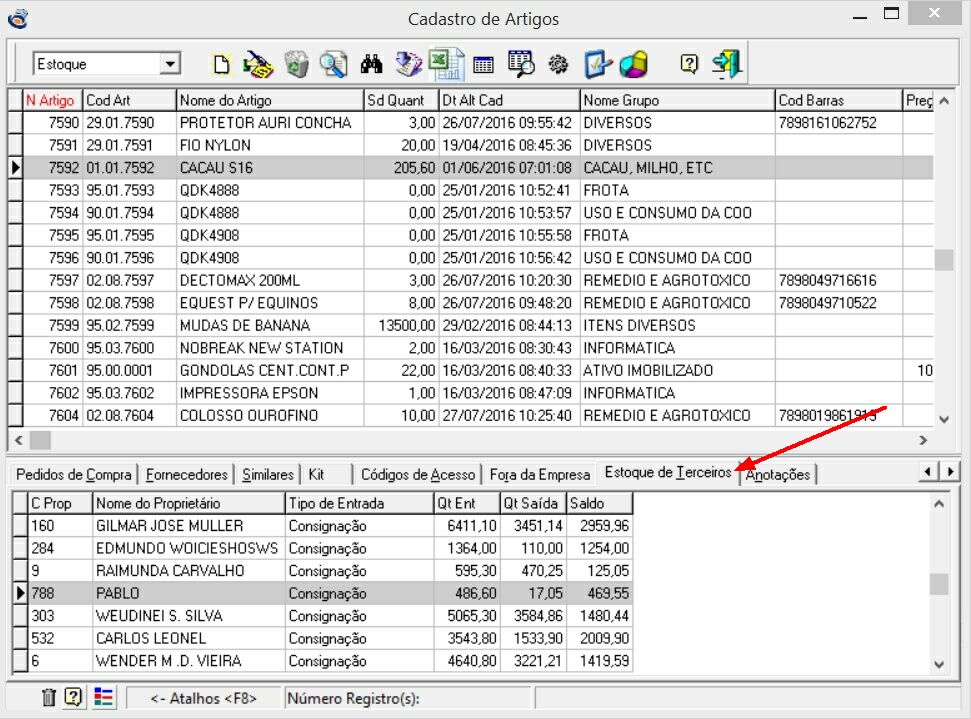Click the Nome Grupo column header
Image resolution: width=971 pixels, height=719 pixels.
(677, 100)
